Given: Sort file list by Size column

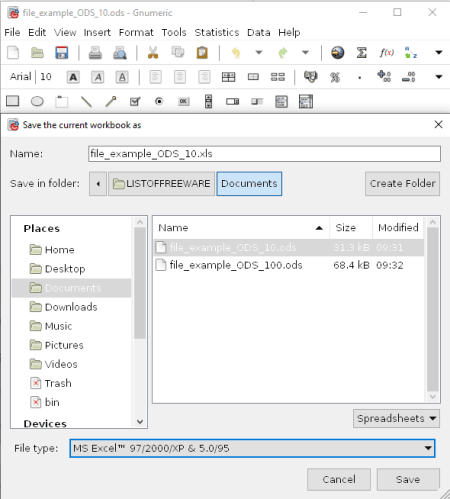Looking at the screenshot, I should 351,228.
